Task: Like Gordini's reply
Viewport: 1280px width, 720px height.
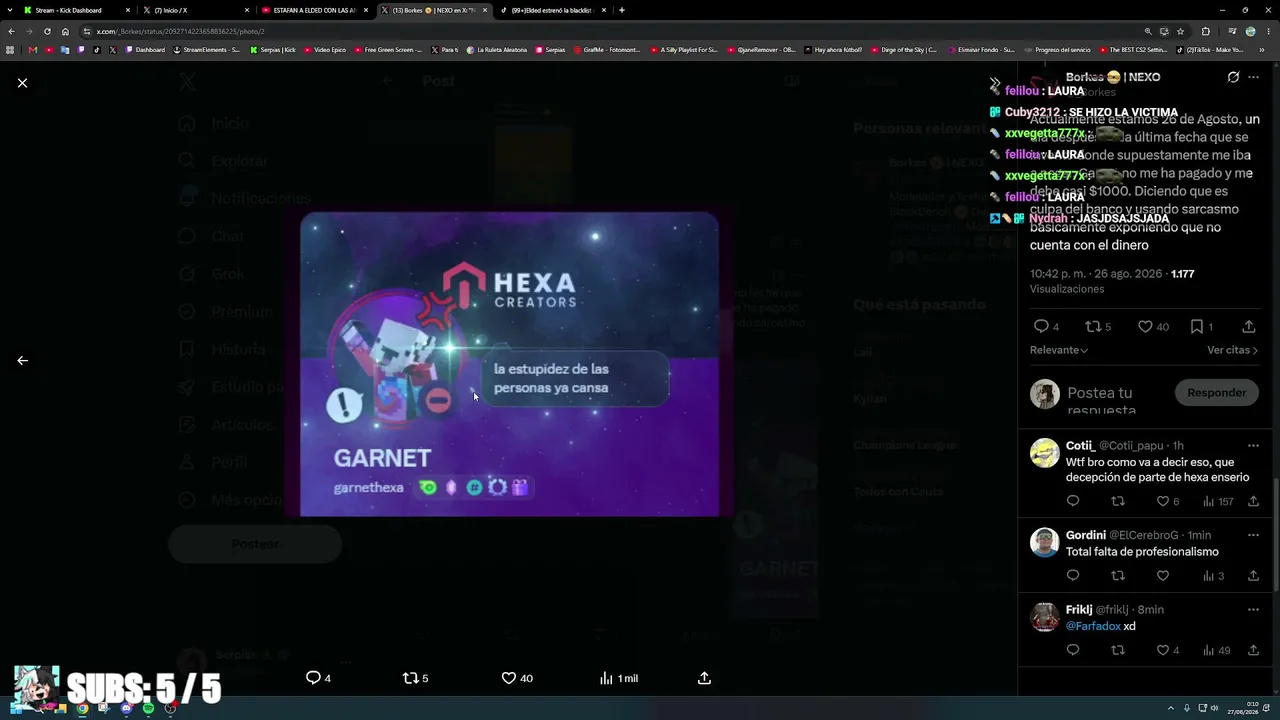Action: click(x=1162, y=576)
